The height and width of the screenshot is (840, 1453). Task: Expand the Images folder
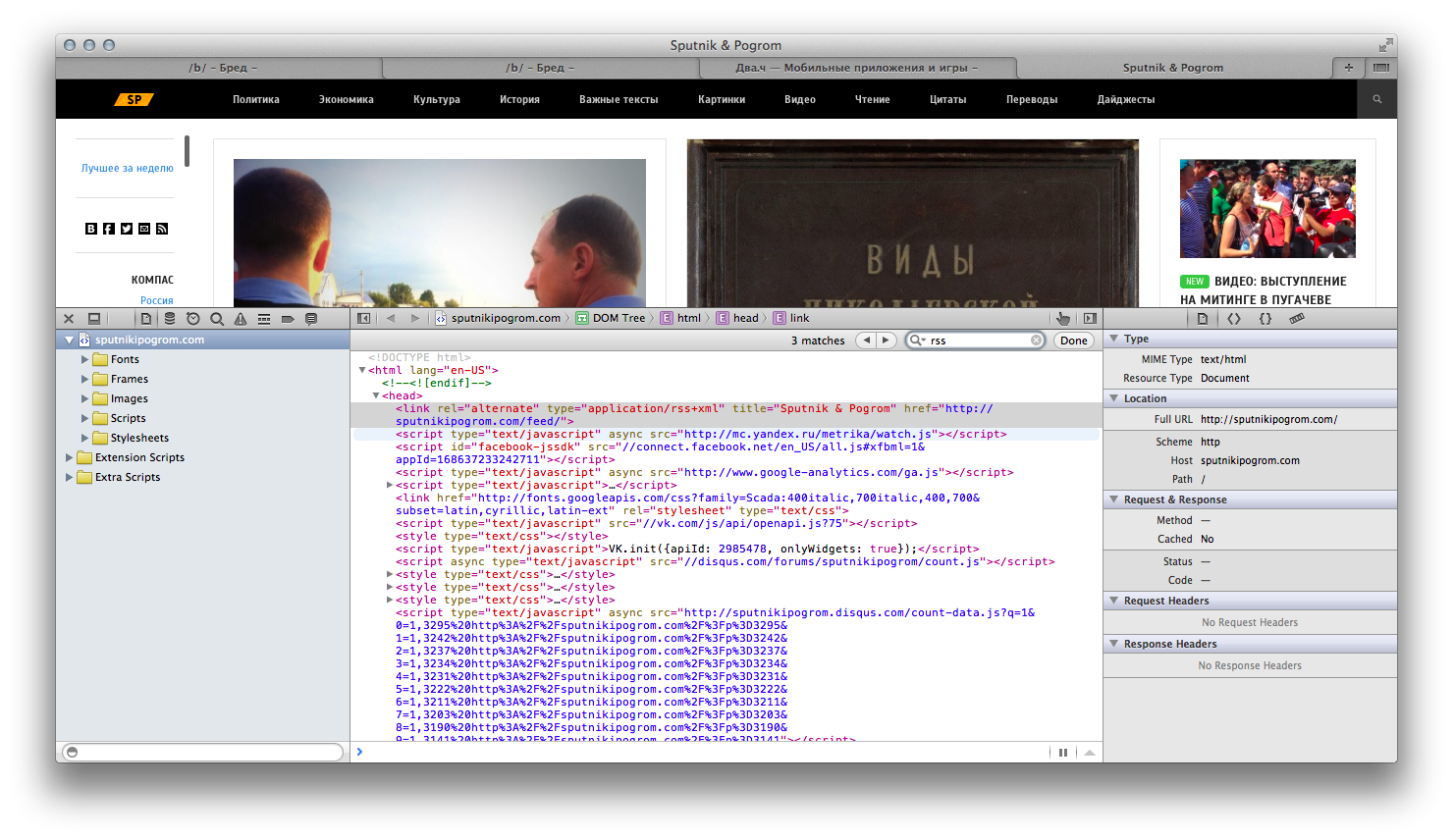[x=84, y=399]
